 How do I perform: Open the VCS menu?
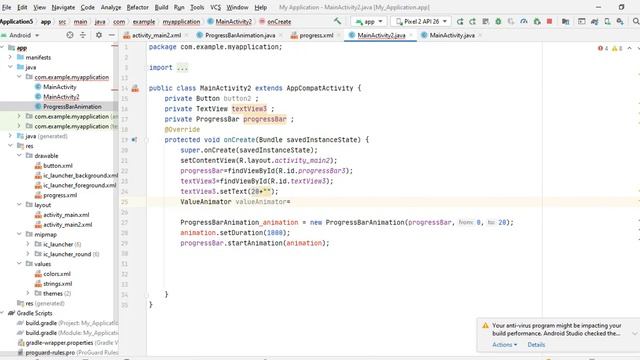point(216,7)
